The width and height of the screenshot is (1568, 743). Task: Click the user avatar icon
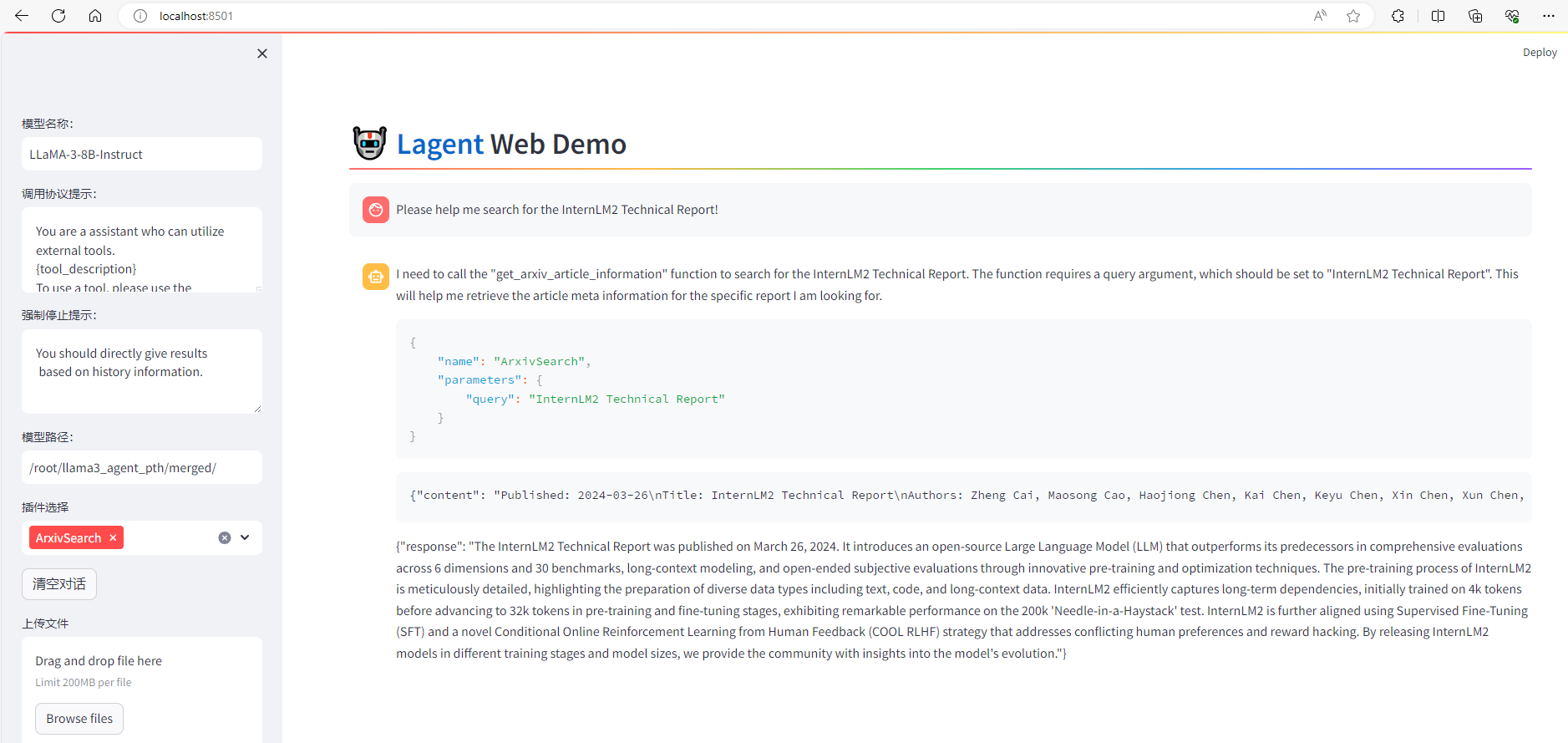[x=376, y=210]
